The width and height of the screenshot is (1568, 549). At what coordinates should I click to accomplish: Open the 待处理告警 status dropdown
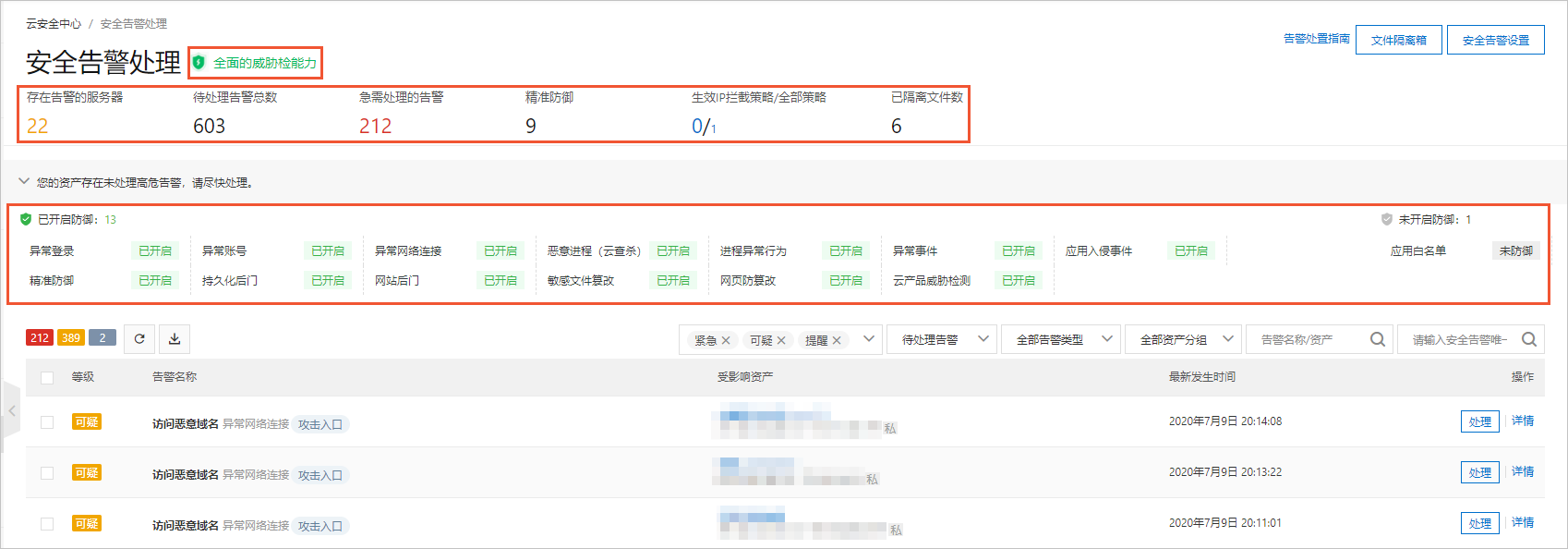pos(942,339)
